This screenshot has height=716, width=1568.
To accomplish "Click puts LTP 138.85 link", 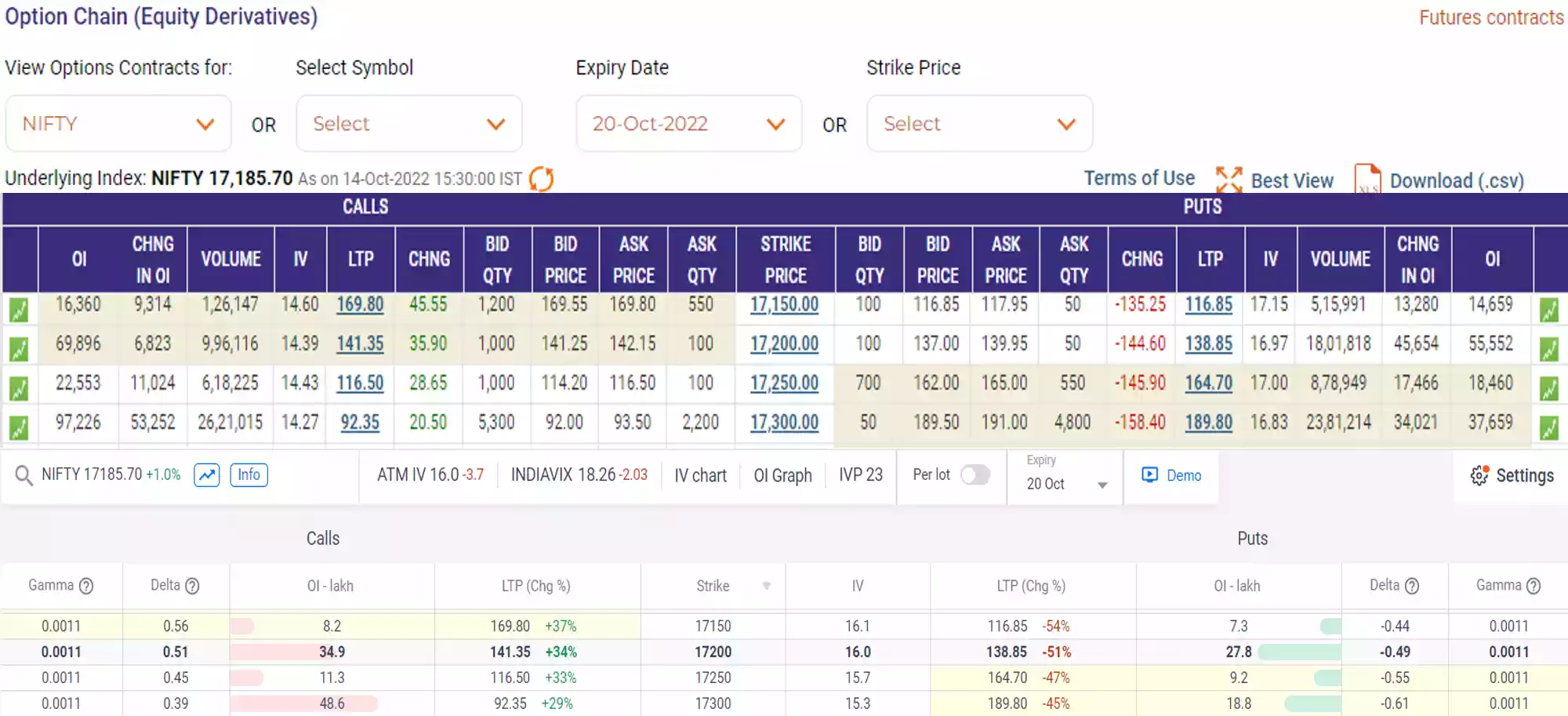I will click(1208, 343).
